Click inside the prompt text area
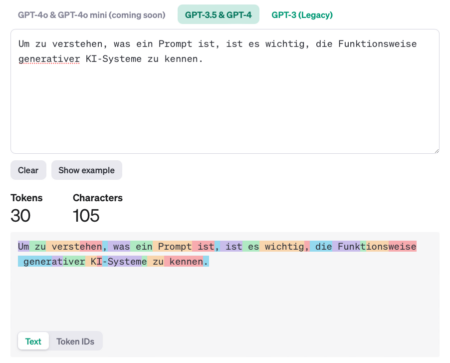The height and width of the screenshot is (363, 450). click(225, 92)
